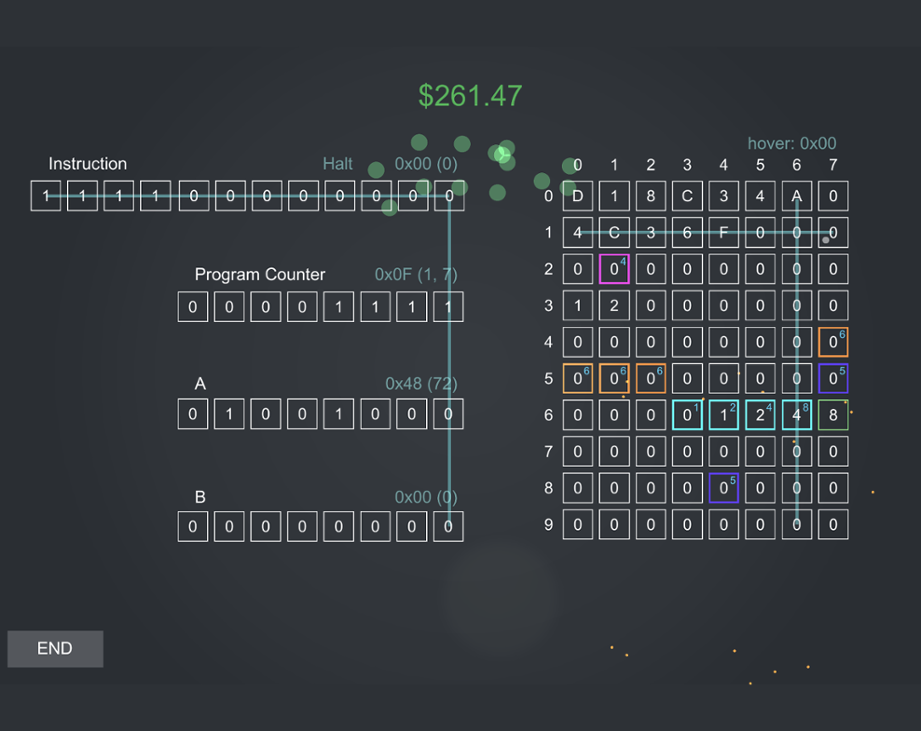
Task: Toggle the first bit of register B
Action: [192, 527]
